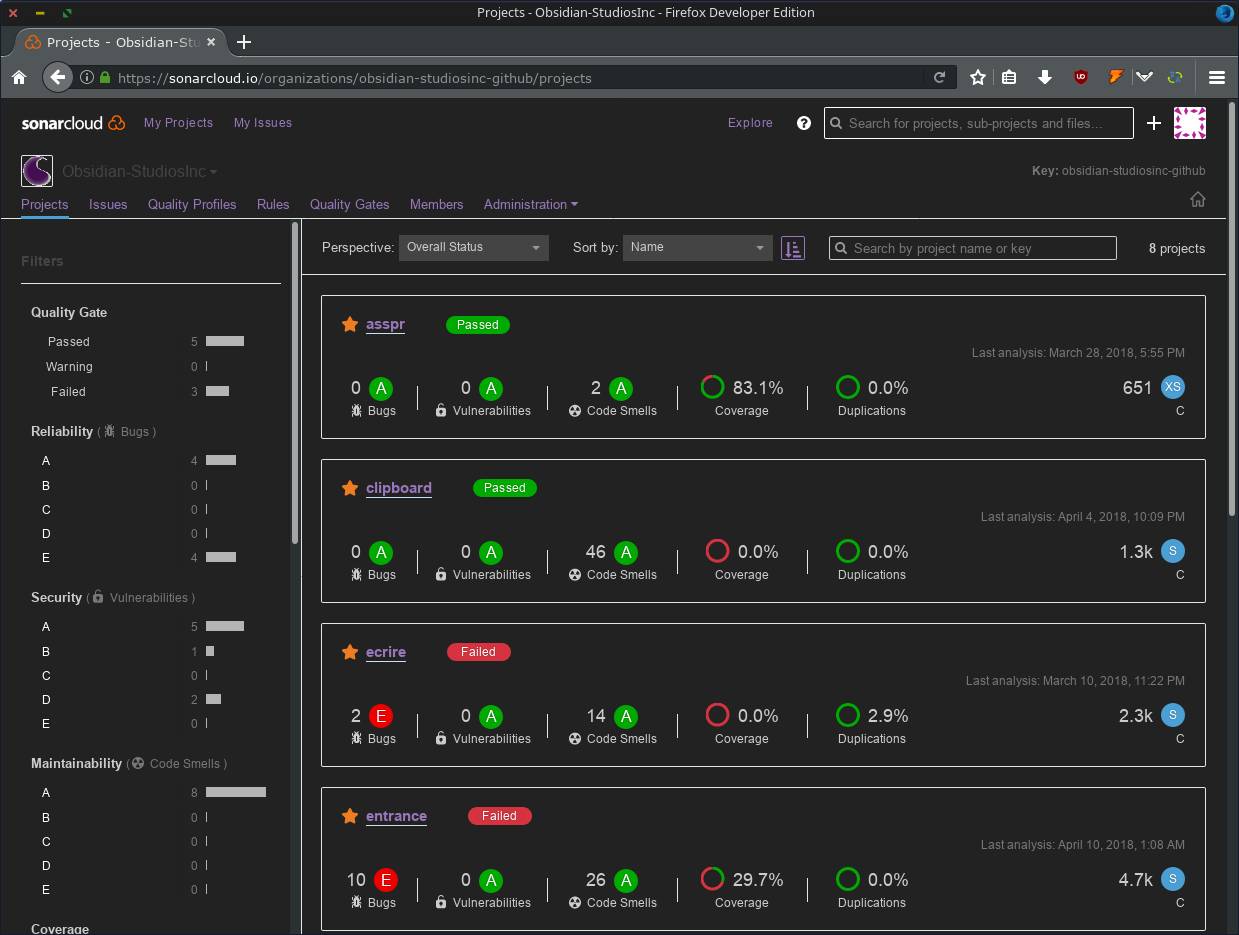Filter Maintainability by rating A
The height and width of the screenshot is (935, 1239).
(x=151, y=792)
